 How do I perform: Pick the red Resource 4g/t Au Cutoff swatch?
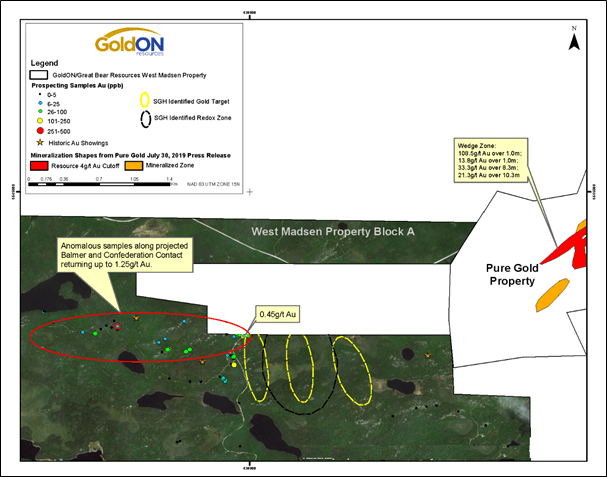(x=39, y=166)
